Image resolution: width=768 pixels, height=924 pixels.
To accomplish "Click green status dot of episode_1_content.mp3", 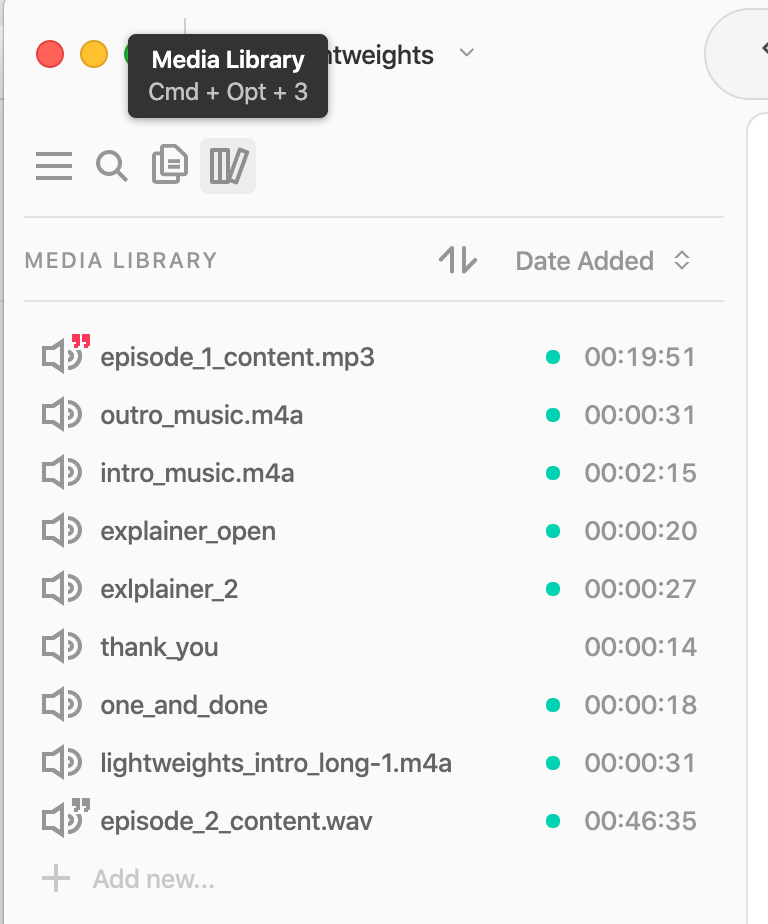I will pyautogui.click(x=553, y=357).
